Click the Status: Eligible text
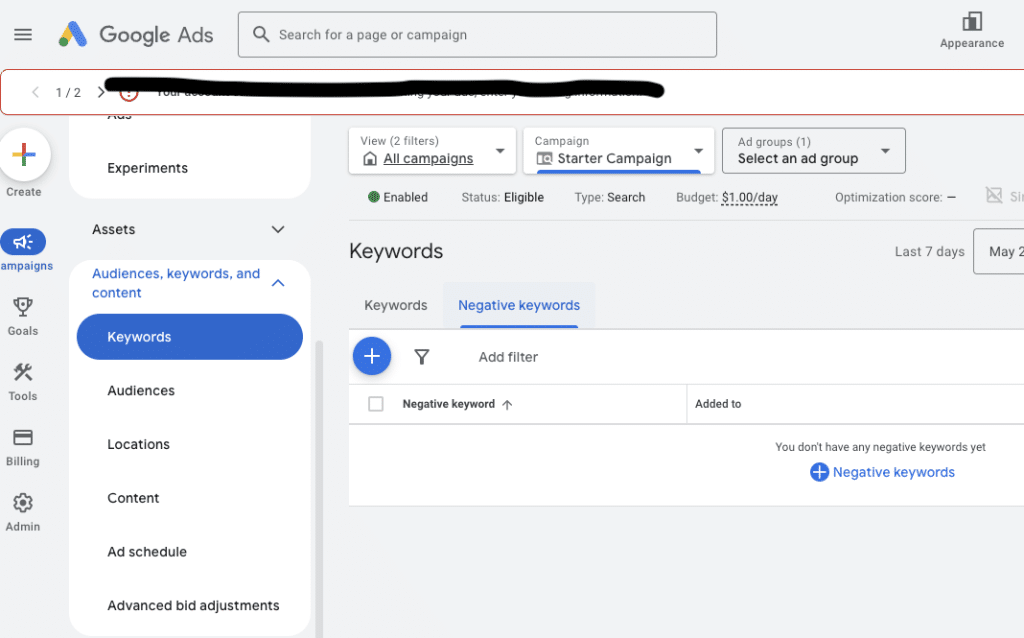 click(502, 197)
